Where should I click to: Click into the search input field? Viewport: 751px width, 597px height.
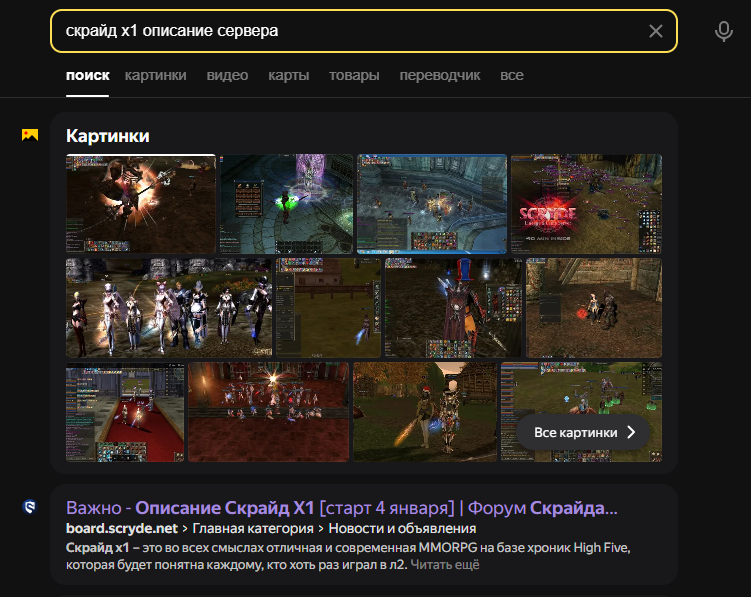(x=350, y=31)
